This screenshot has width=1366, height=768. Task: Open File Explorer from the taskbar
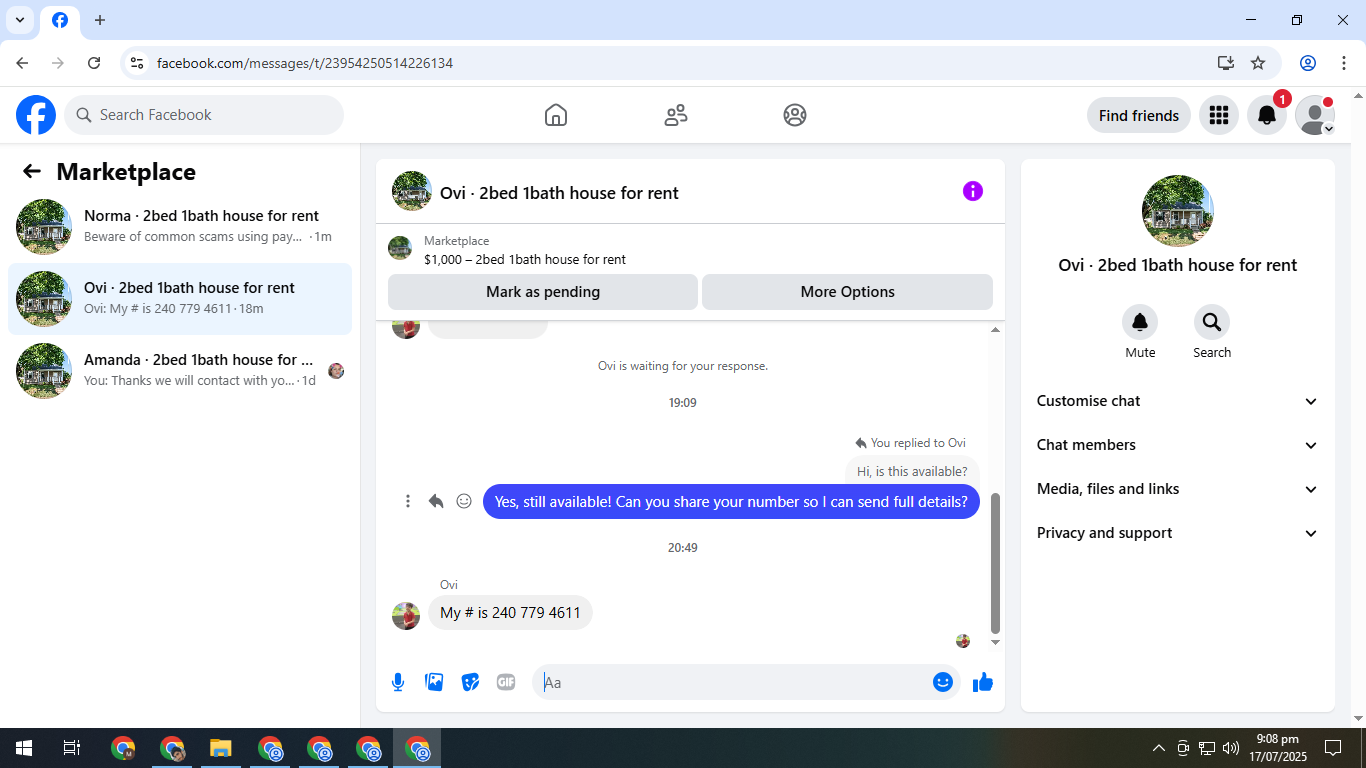221,748
